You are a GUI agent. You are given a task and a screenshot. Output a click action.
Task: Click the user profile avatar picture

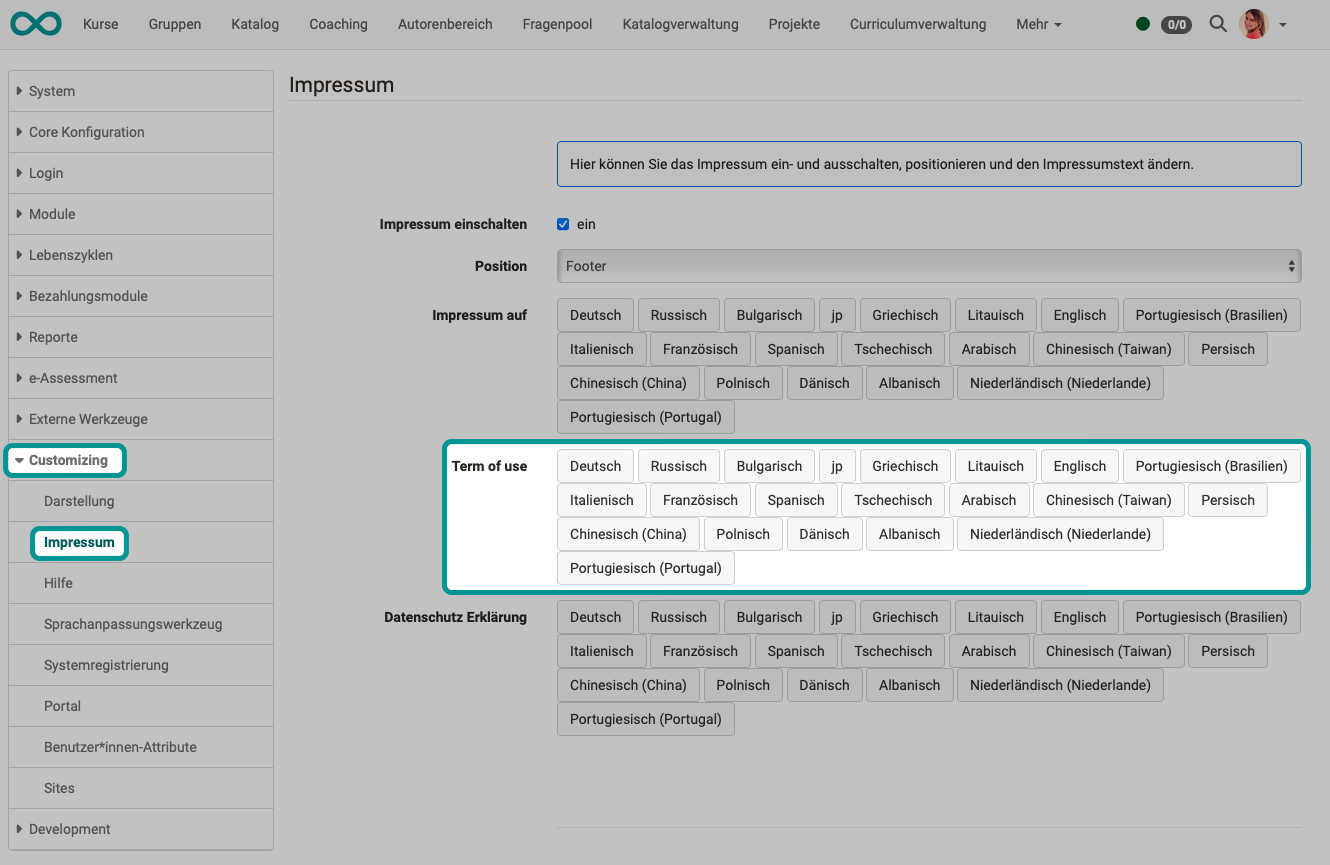1253,23
